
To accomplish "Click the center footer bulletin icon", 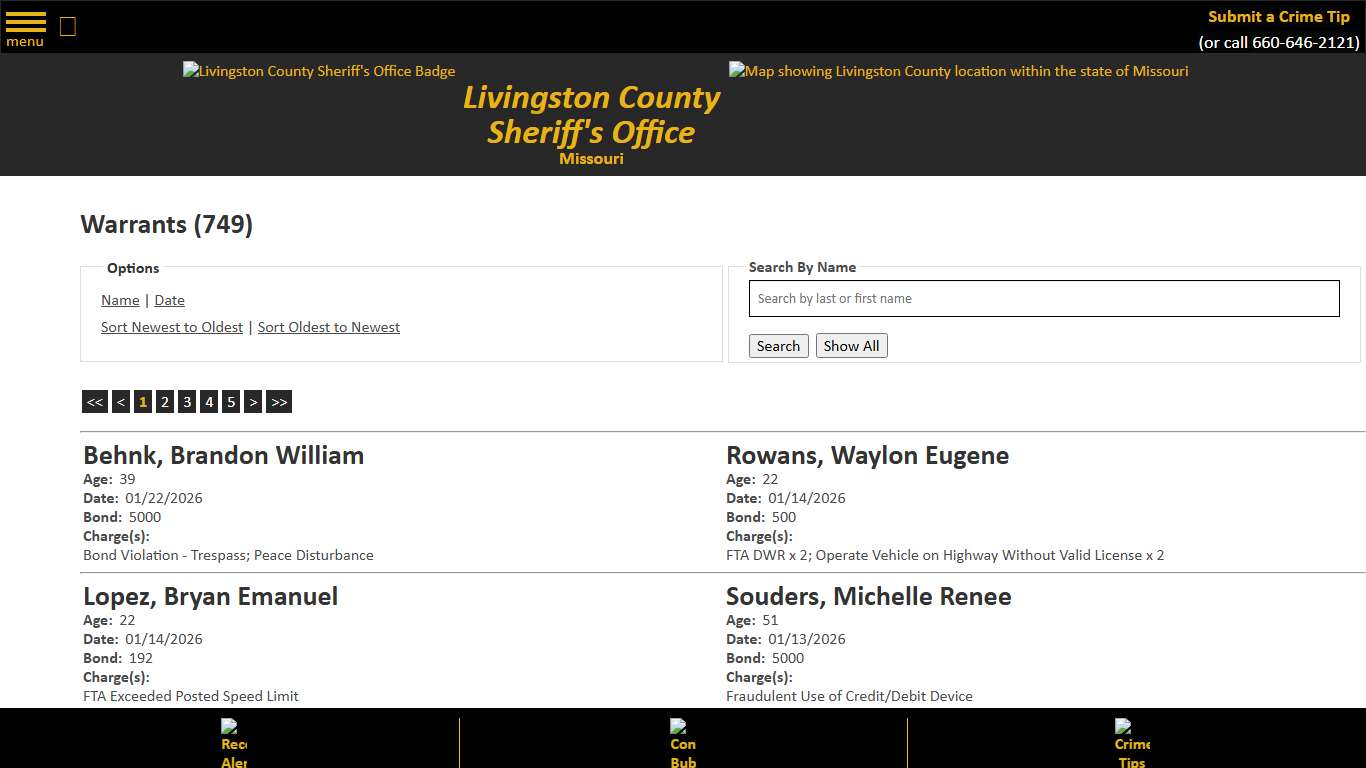I will [682, 742].
